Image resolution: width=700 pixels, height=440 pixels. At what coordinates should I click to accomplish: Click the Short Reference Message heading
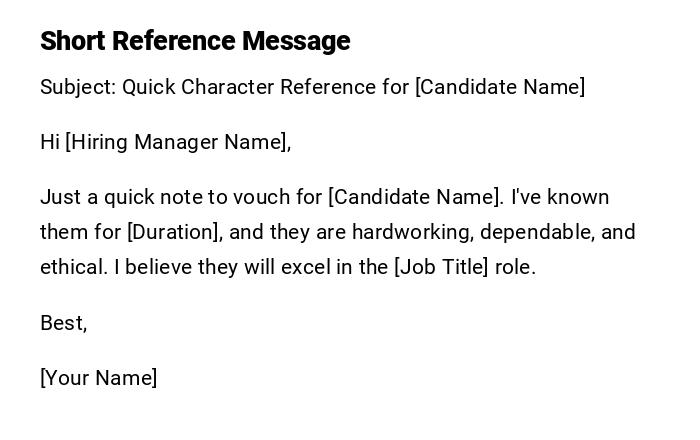(195, 41)
